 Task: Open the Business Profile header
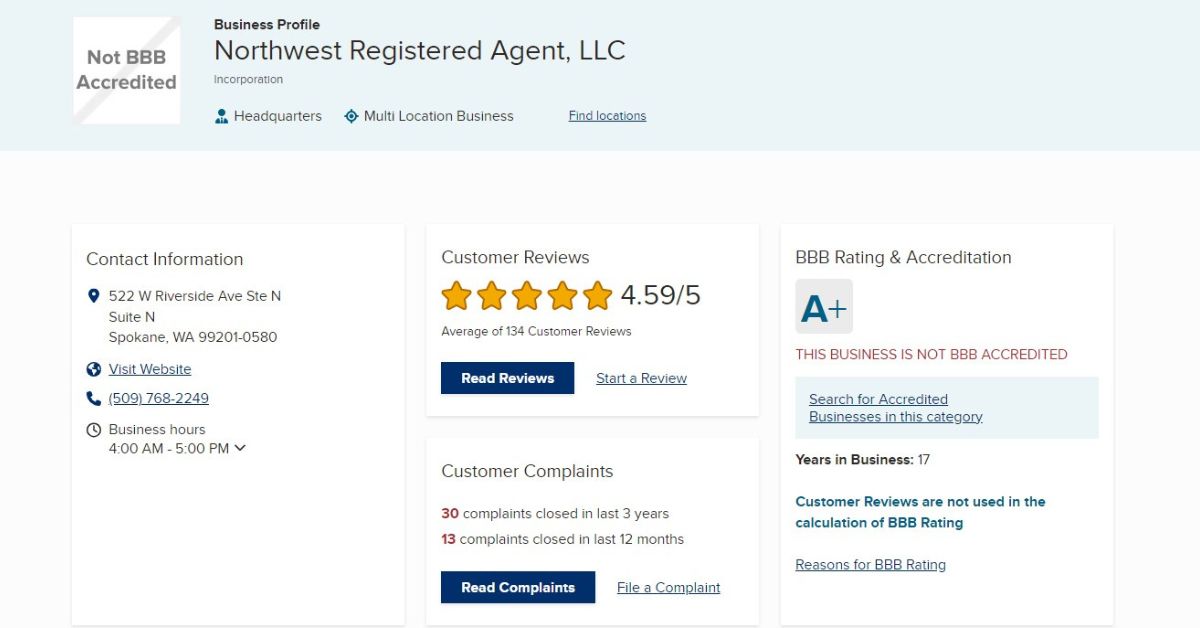pyautogui.click(x=266, y=24)
